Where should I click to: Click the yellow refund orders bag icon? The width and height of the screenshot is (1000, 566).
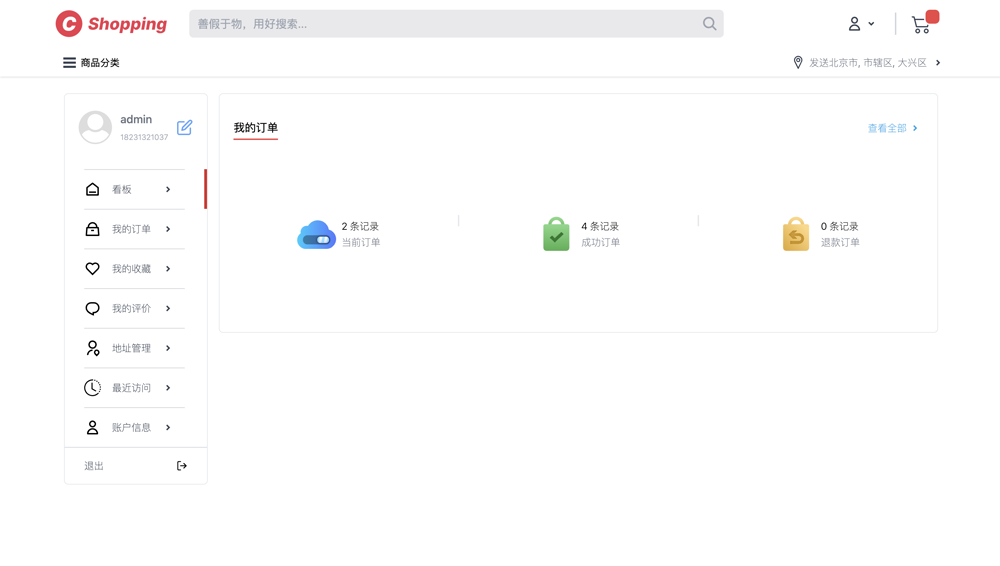[796, 234]
